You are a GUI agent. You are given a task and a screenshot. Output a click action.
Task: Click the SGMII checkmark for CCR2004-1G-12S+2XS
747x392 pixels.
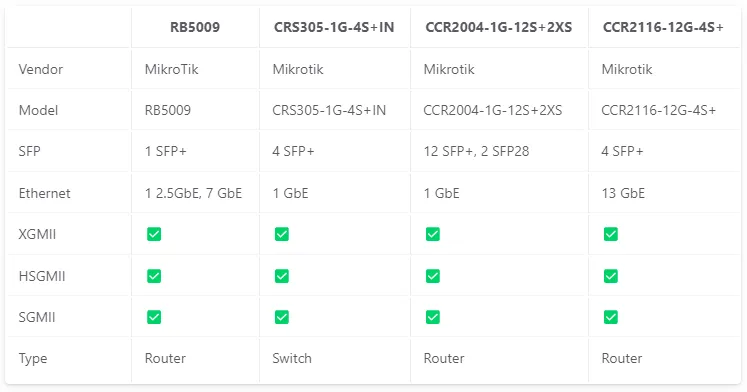click(433, 317)
